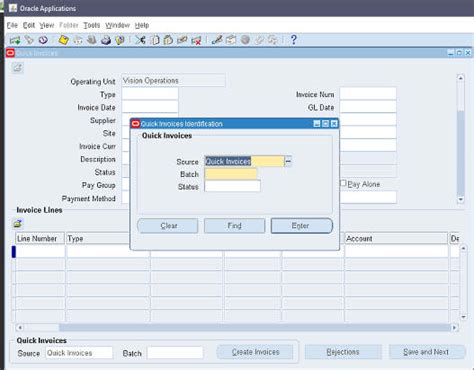This screenshot has height=370, width=474.
Task: Click the header scrollbar up arrow
Action: tap(461, 78)
